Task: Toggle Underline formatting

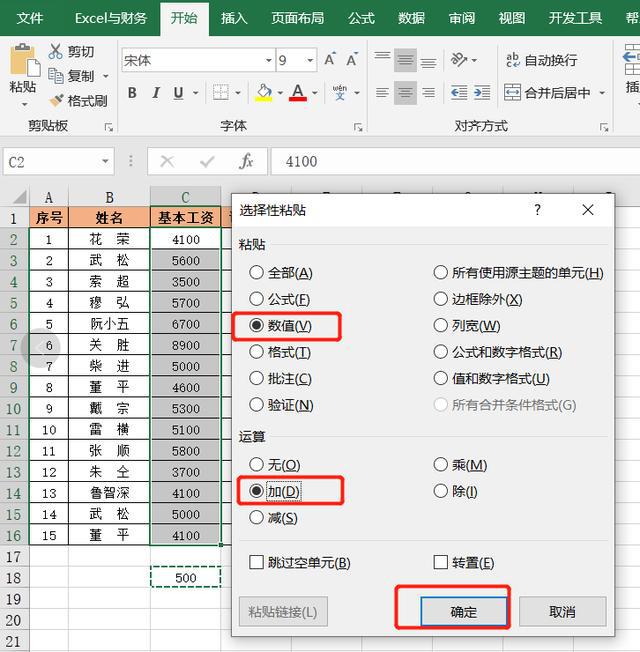Action: (178, 93)
